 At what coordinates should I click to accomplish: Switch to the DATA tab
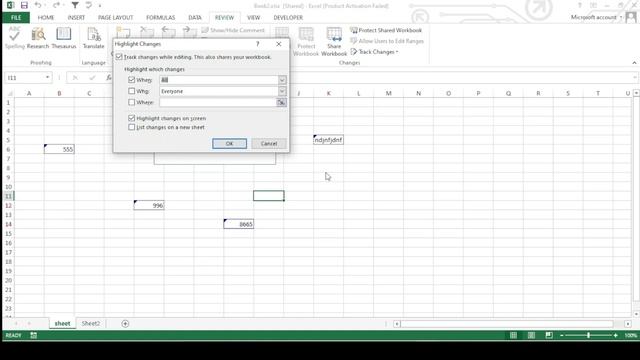[x=195, y=18]
